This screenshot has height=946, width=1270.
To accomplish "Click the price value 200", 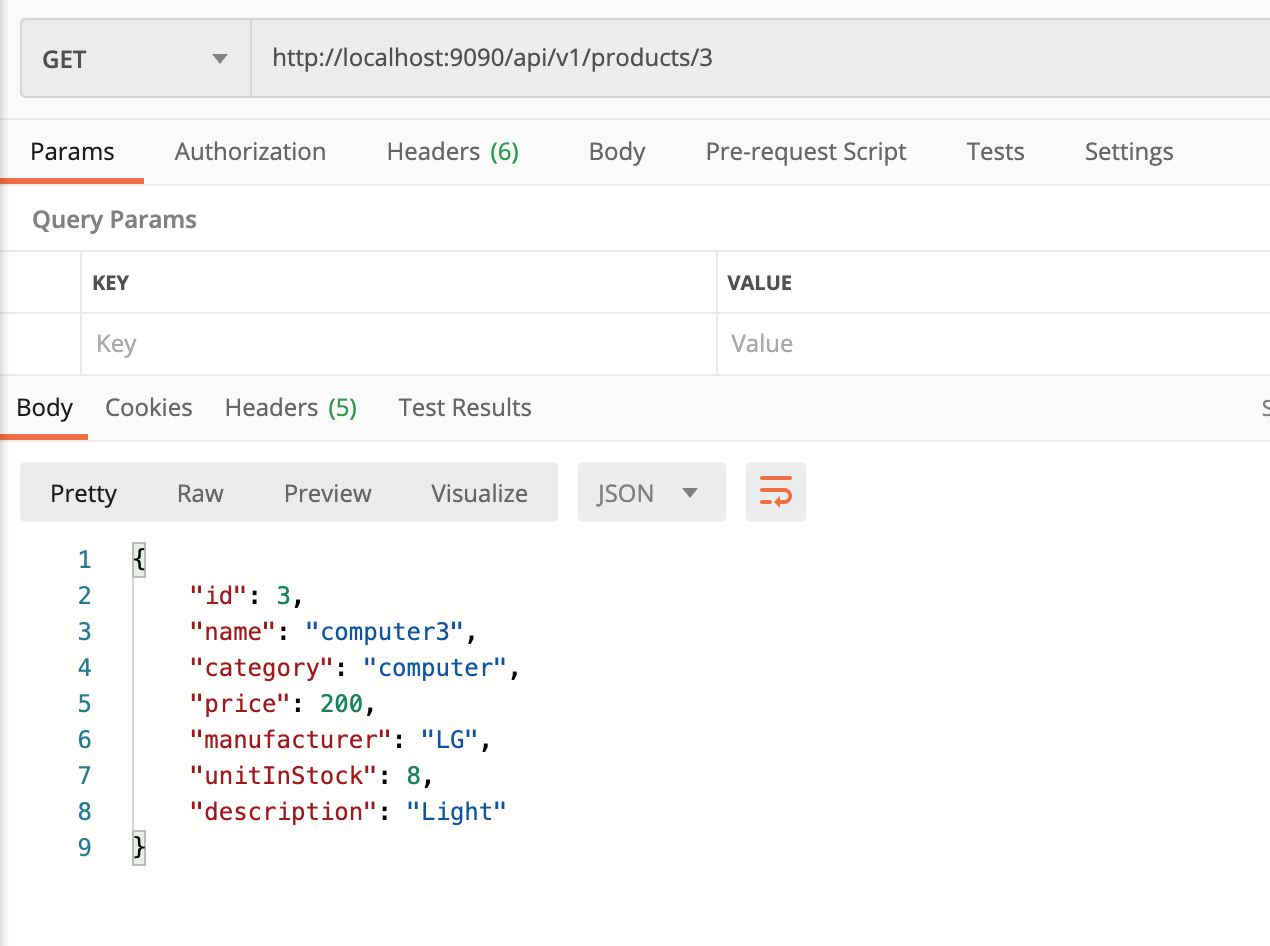I will click(342, 704).
